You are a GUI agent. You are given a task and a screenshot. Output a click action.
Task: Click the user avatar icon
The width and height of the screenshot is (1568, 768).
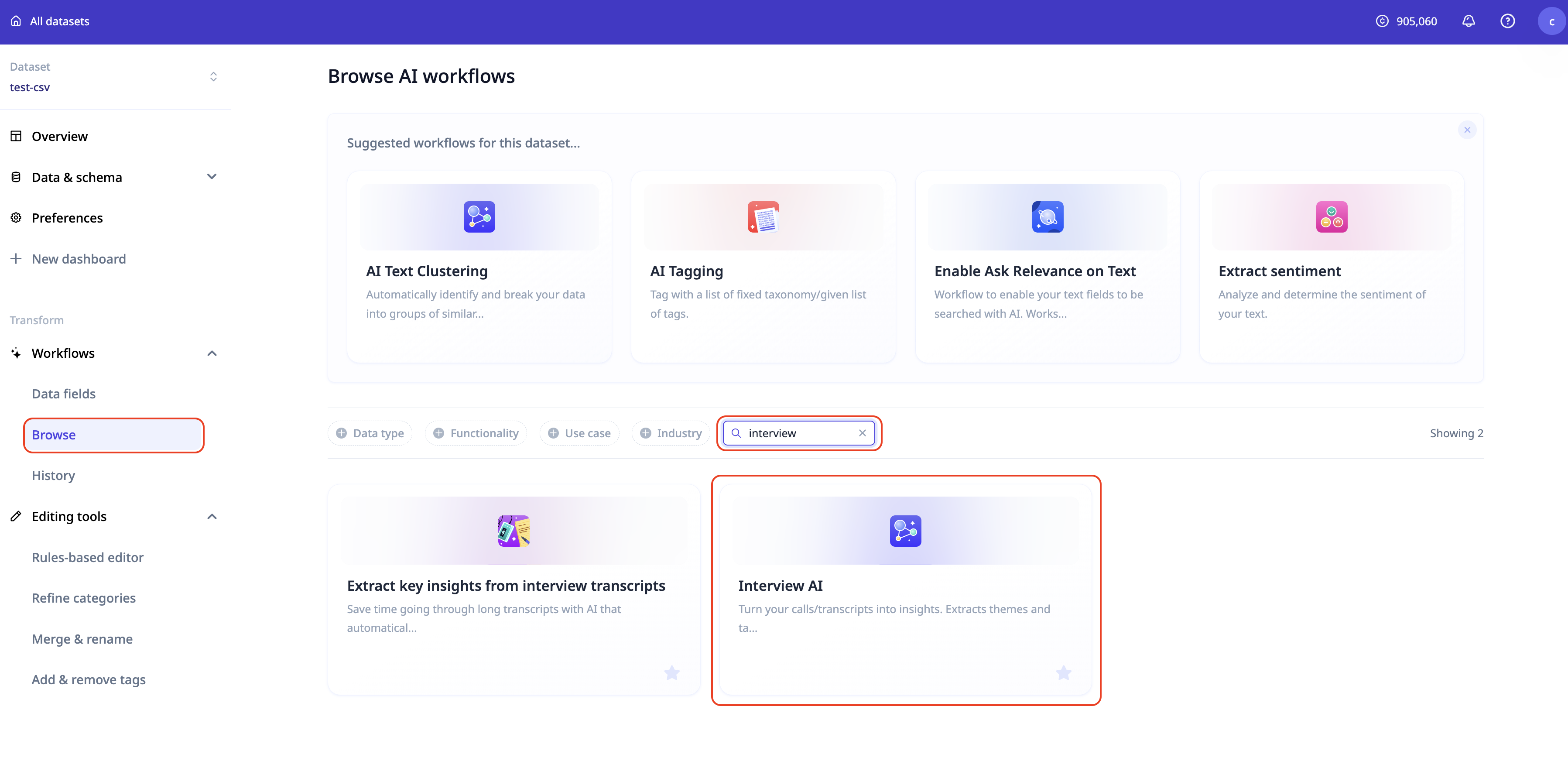(1551, 21)
